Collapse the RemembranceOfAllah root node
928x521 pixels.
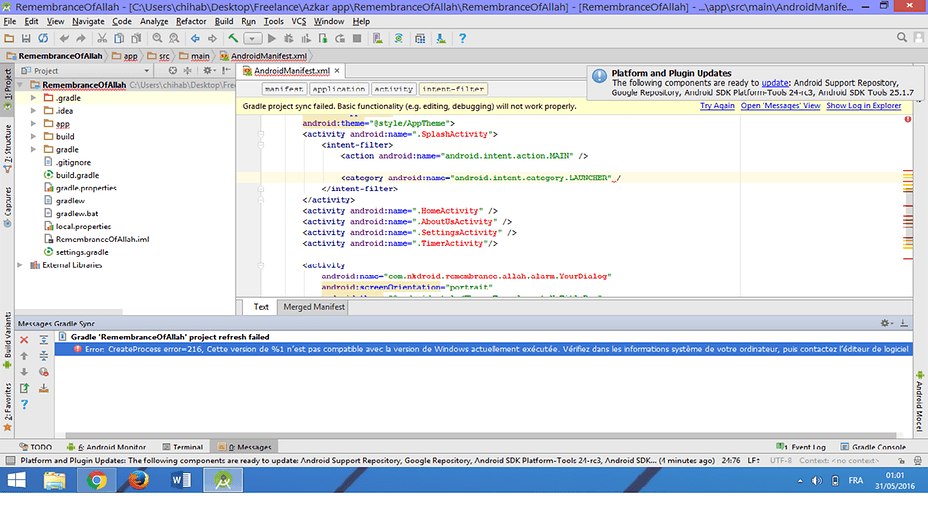tap(20, 85)
